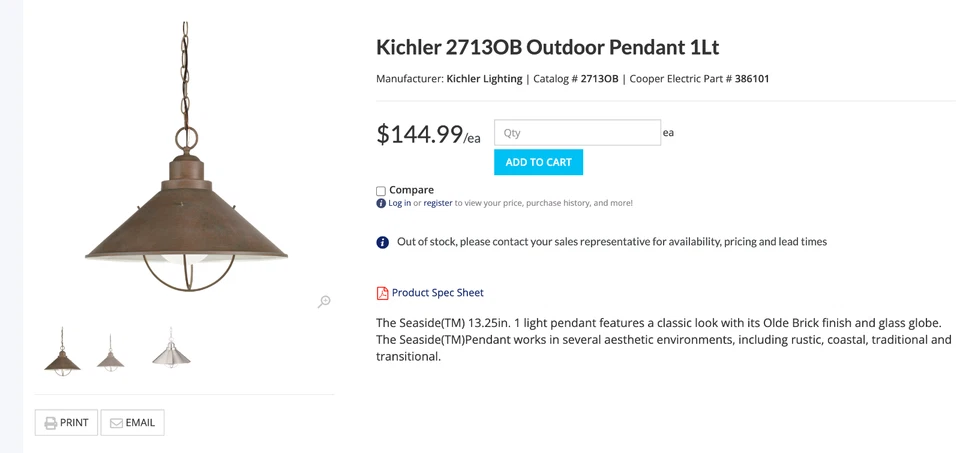Click the PDF icon beside Product Spec Sheet

382,293
